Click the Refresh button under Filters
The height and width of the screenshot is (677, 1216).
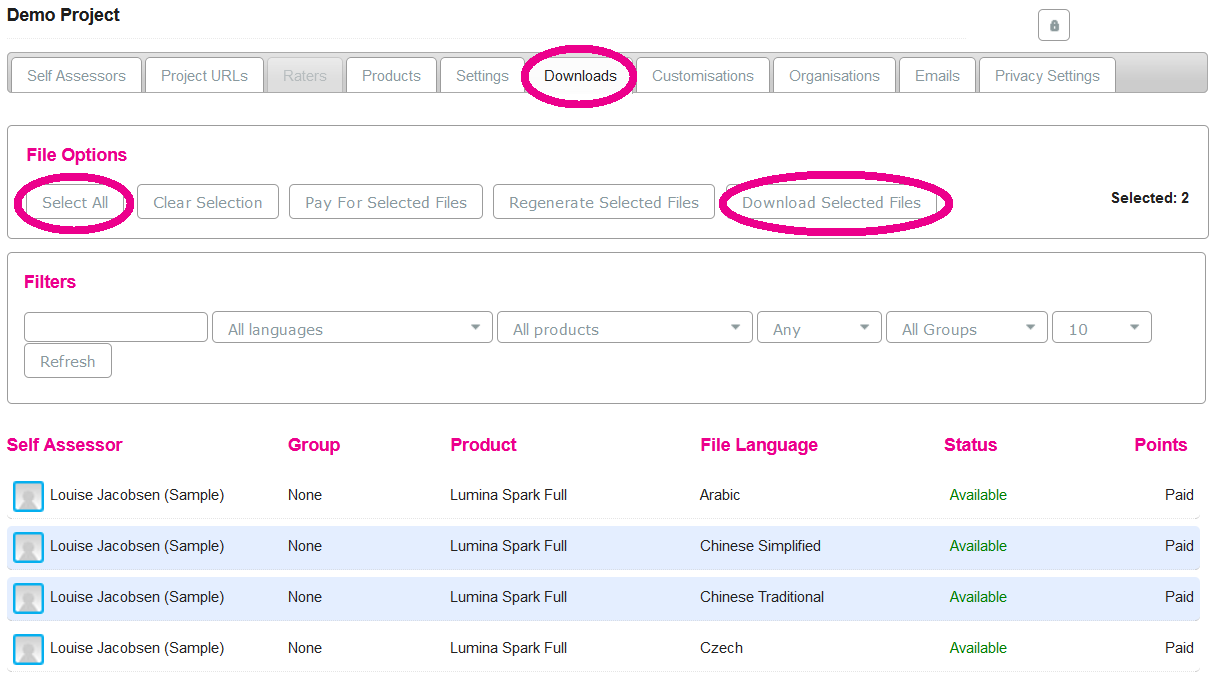(x=68, y=361)
